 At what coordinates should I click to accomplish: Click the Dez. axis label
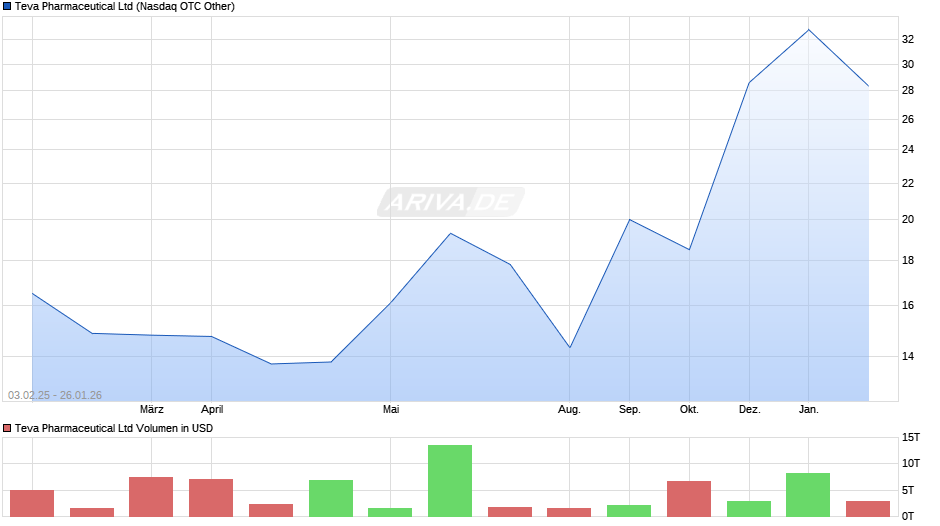749,410
